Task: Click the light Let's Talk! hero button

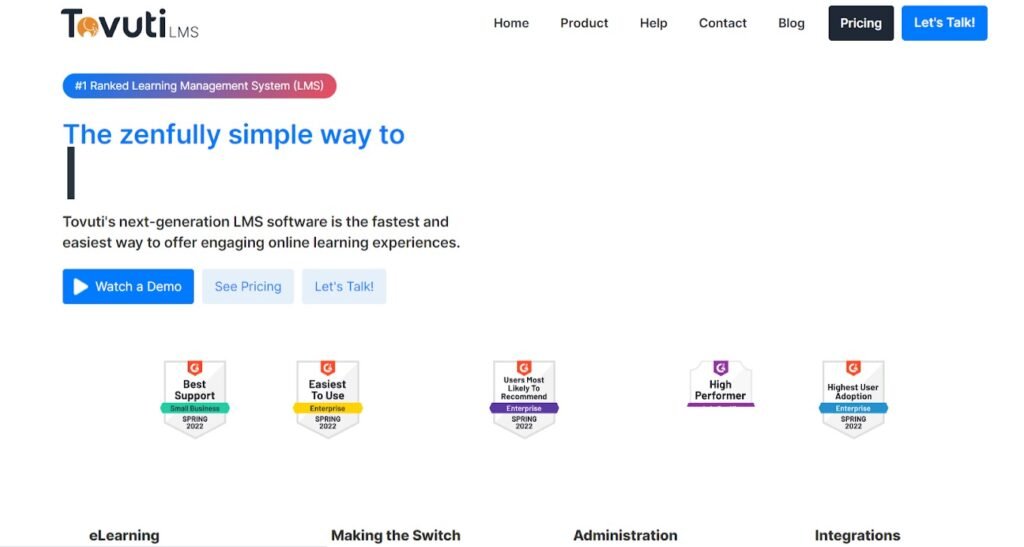Action: 344,286
